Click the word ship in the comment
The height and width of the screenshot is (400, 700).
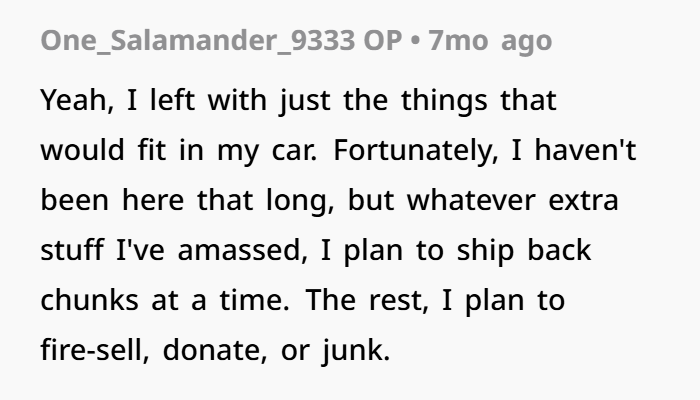(x=486, y=250)
